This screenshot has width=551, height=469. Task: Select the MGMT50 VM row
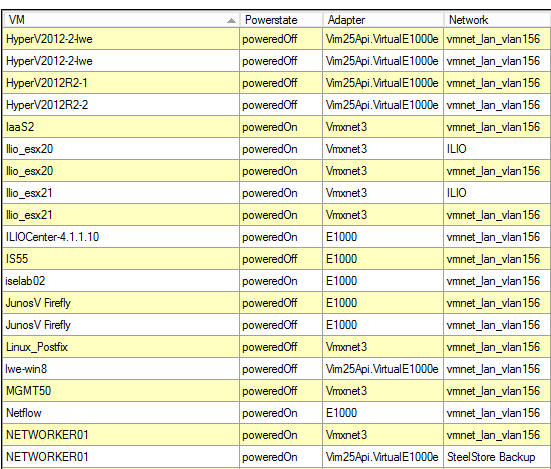coord(277,391)
